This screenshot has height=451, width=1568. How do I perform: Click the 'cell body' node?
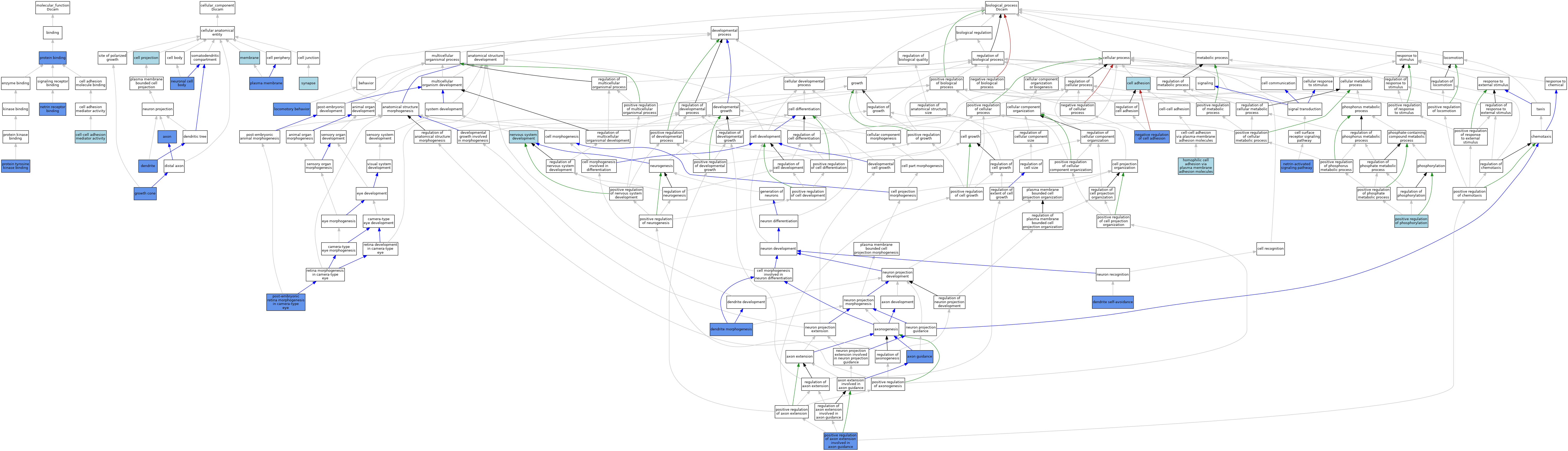[175, 58]
